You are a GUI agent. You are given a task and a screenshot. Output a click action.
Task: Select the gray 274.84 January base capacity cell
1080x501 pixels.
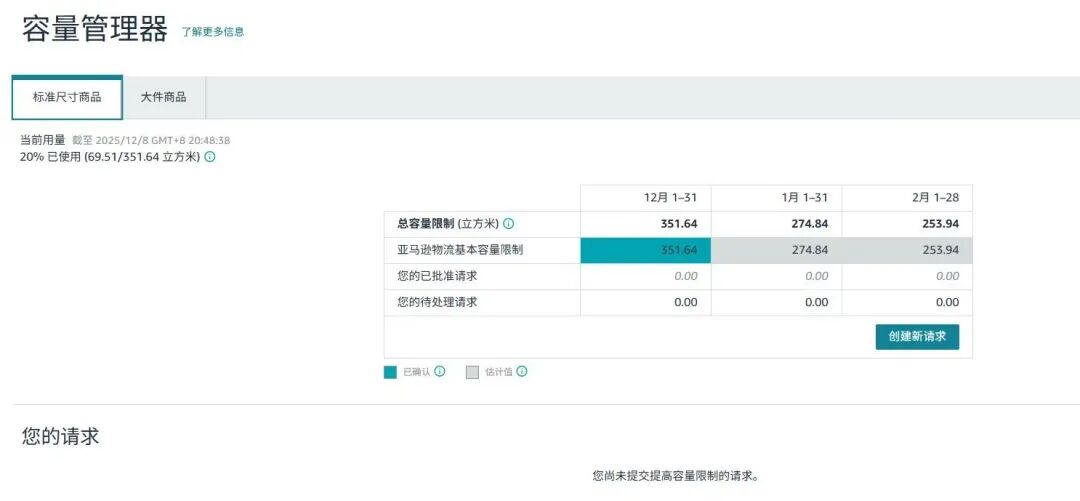point(776,250)
